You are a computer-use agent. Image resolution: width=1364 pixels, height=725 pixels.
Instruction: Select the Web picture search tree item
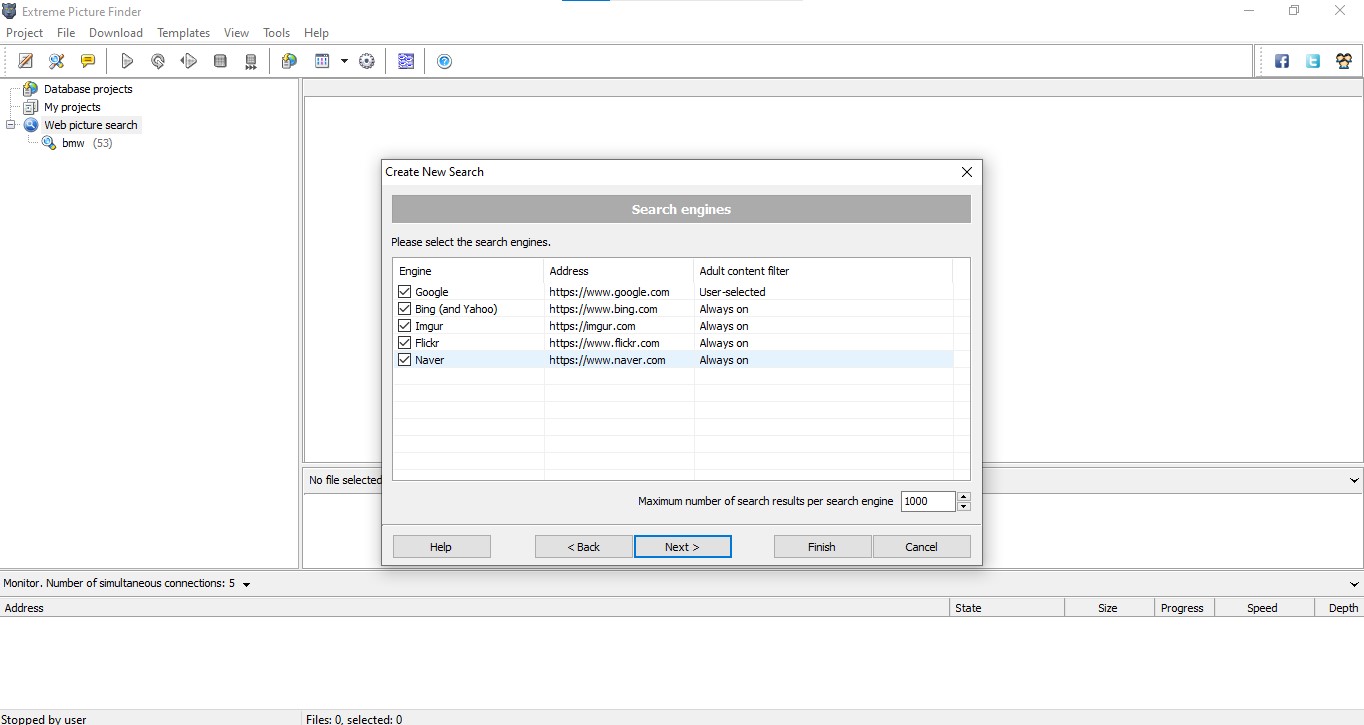pos(91,125)
